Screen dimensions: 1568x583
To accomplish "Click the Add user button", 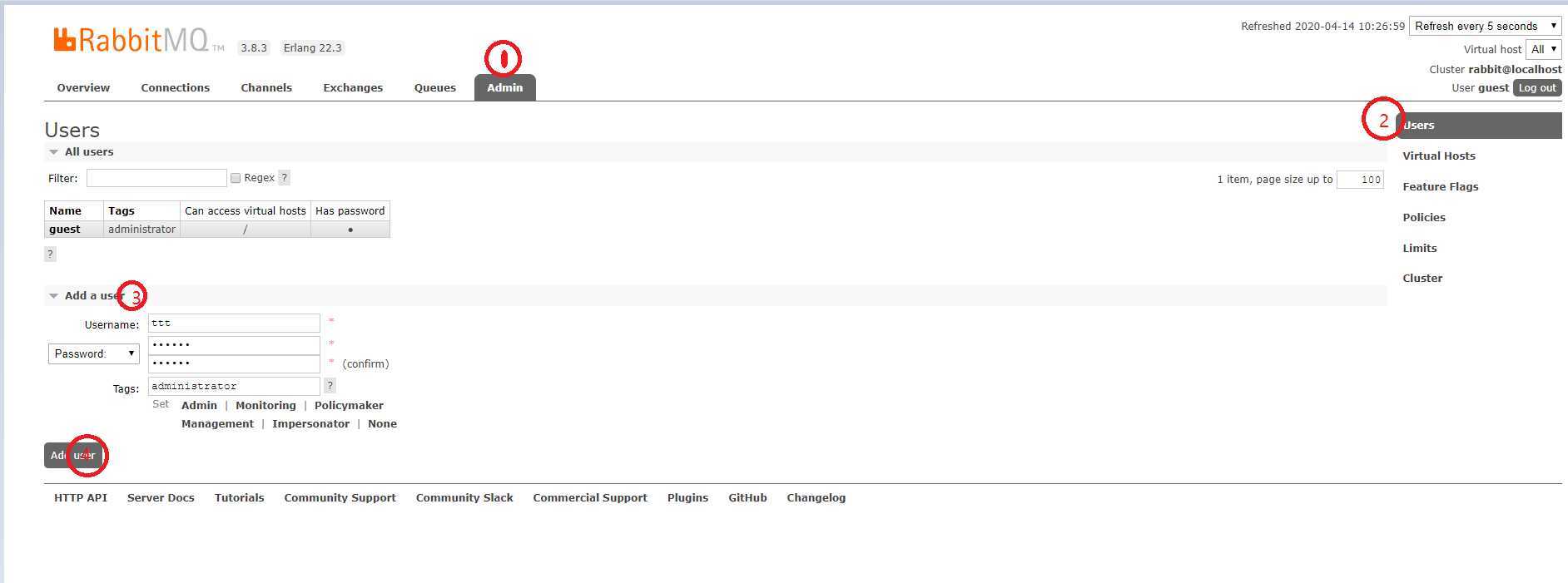I will 73,455.
